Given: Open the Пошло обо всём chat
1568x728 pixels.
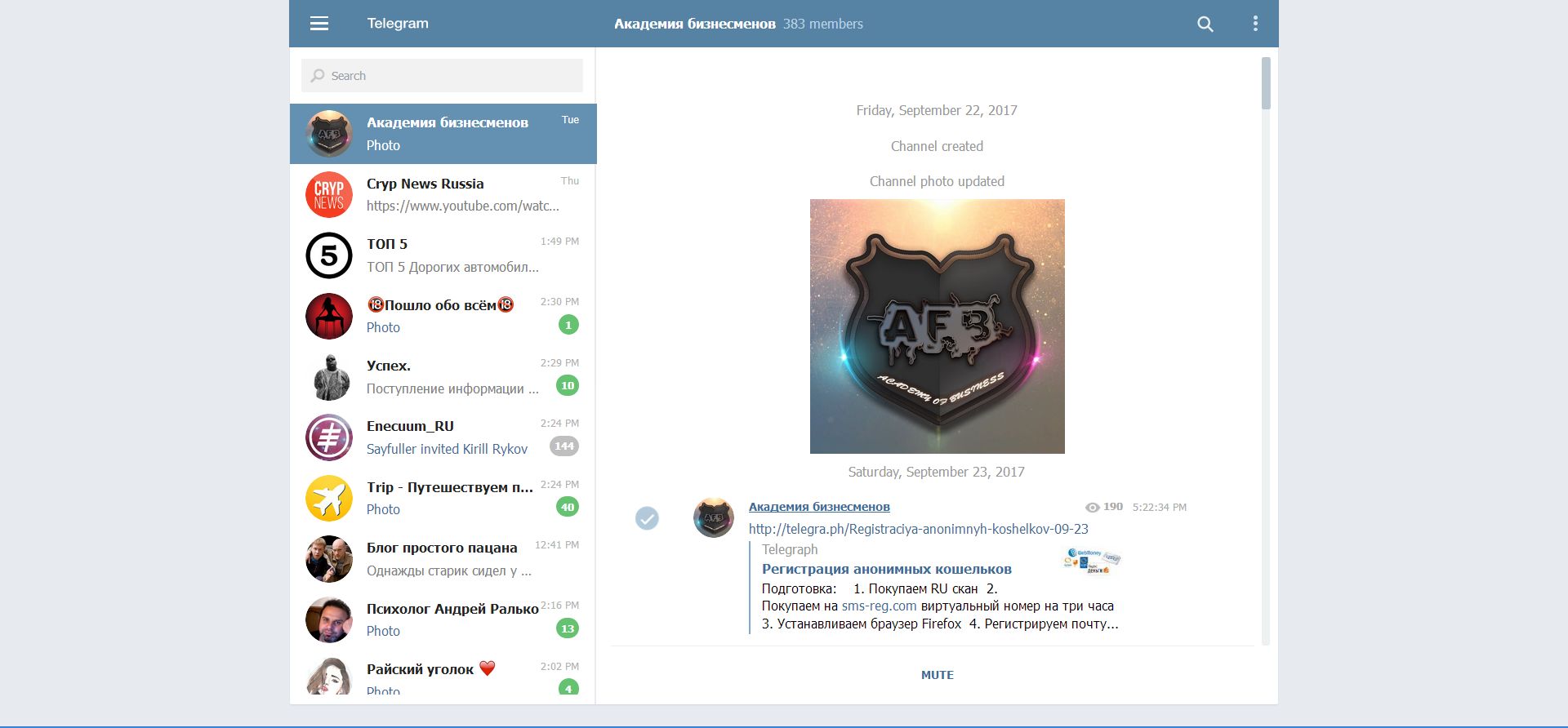Looking at the screenshot, I should pyautogui.click(x=443, y=316).
